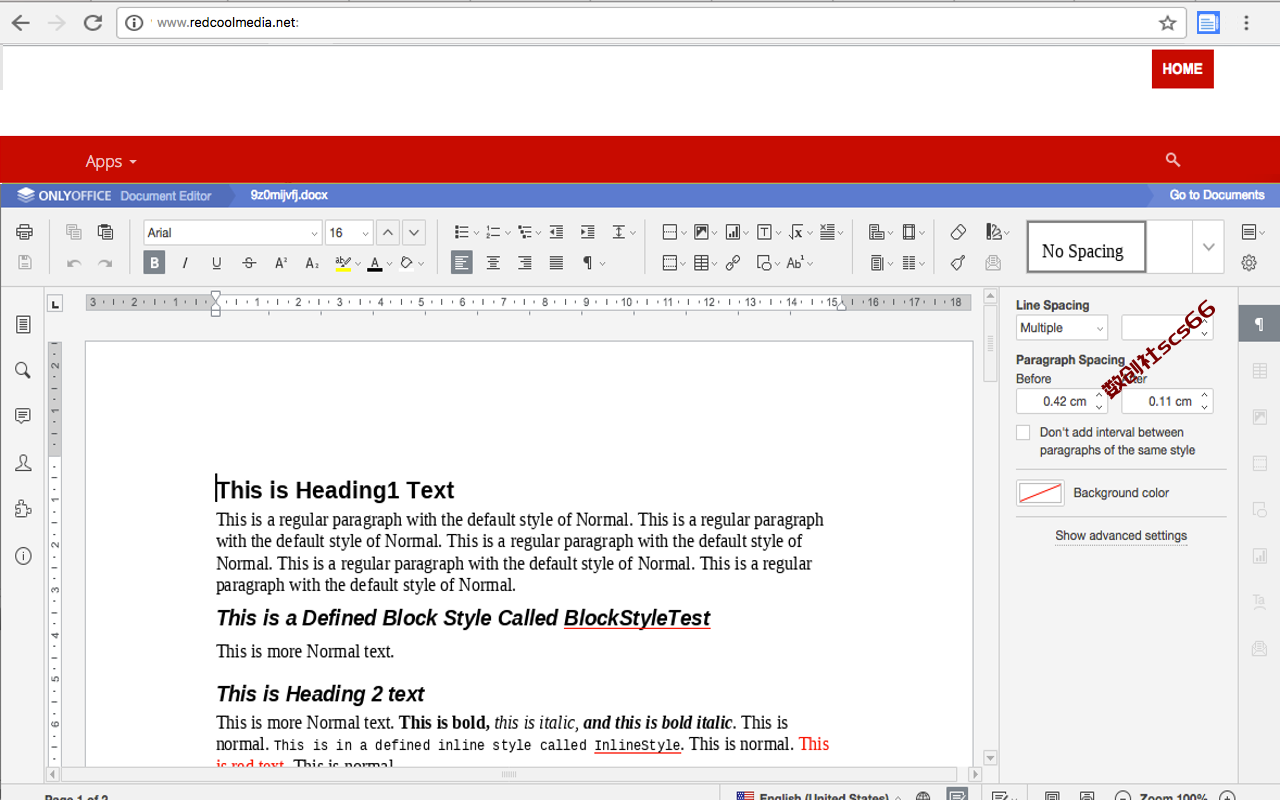Click the HOME button
This screenshot has height=800, width=1280.
pyautogui.click(x=1182, y=69)
